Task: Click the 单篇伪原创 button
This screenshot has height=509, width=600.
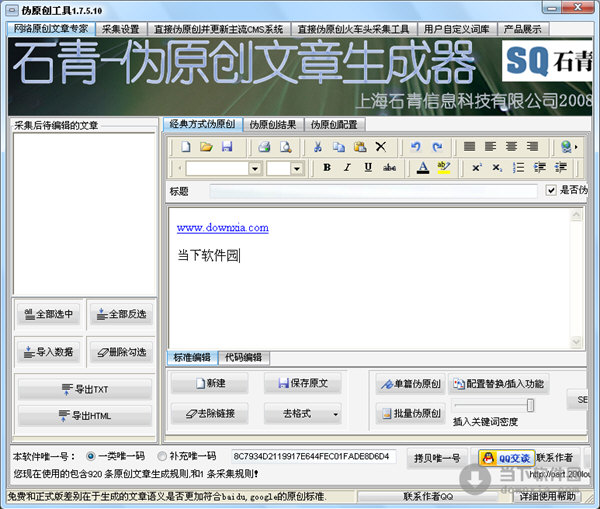Action: 411,384
